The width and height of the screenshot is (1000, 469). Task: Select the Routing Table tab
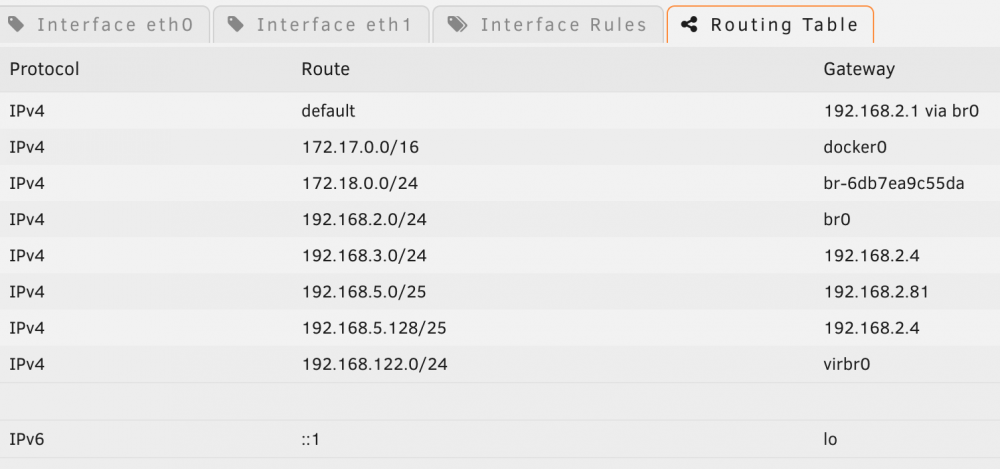(770, 24)
